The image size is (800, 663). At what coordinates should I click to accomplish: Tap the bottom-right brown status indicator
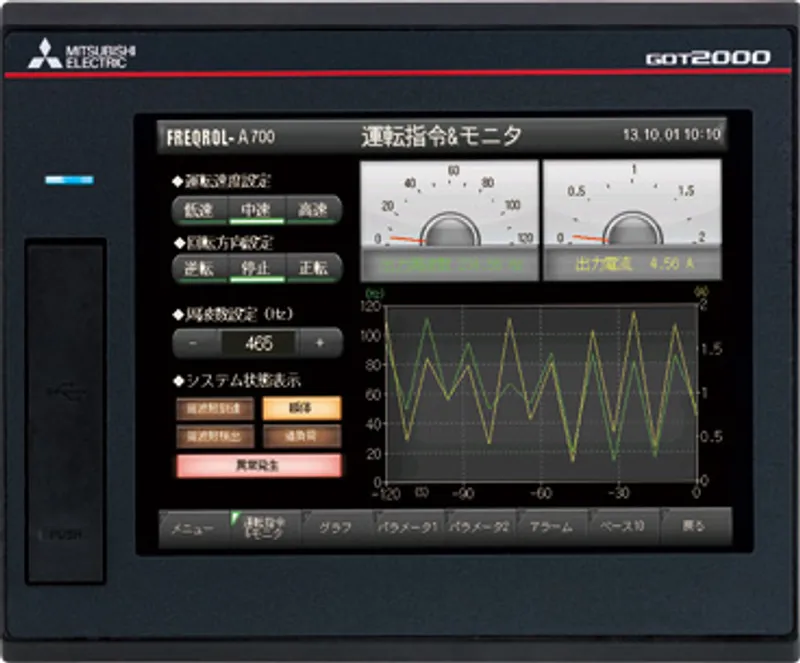pos(302,436)
